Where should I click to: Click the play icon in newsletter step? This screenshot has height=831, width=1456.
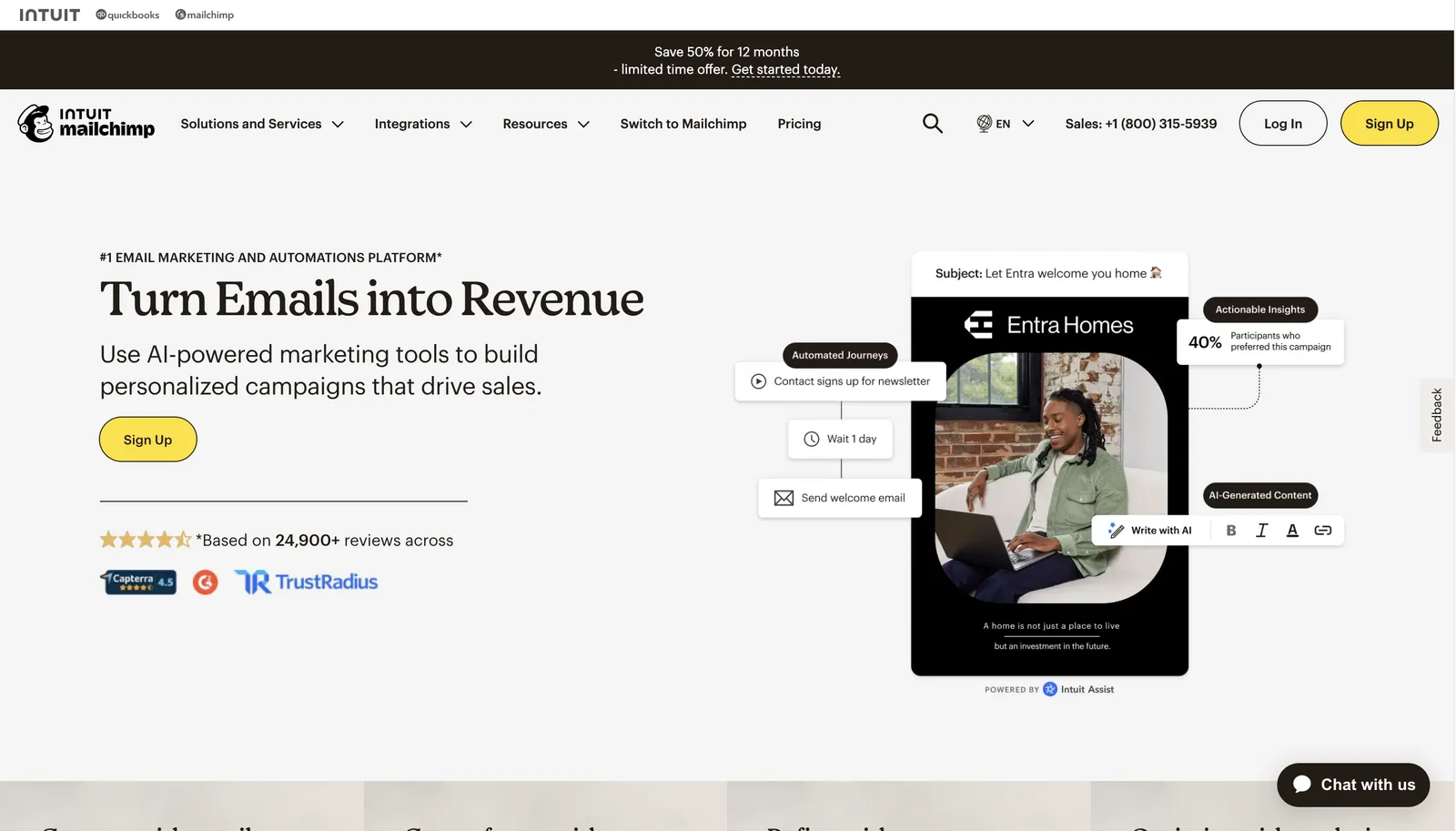pos(758,381)
